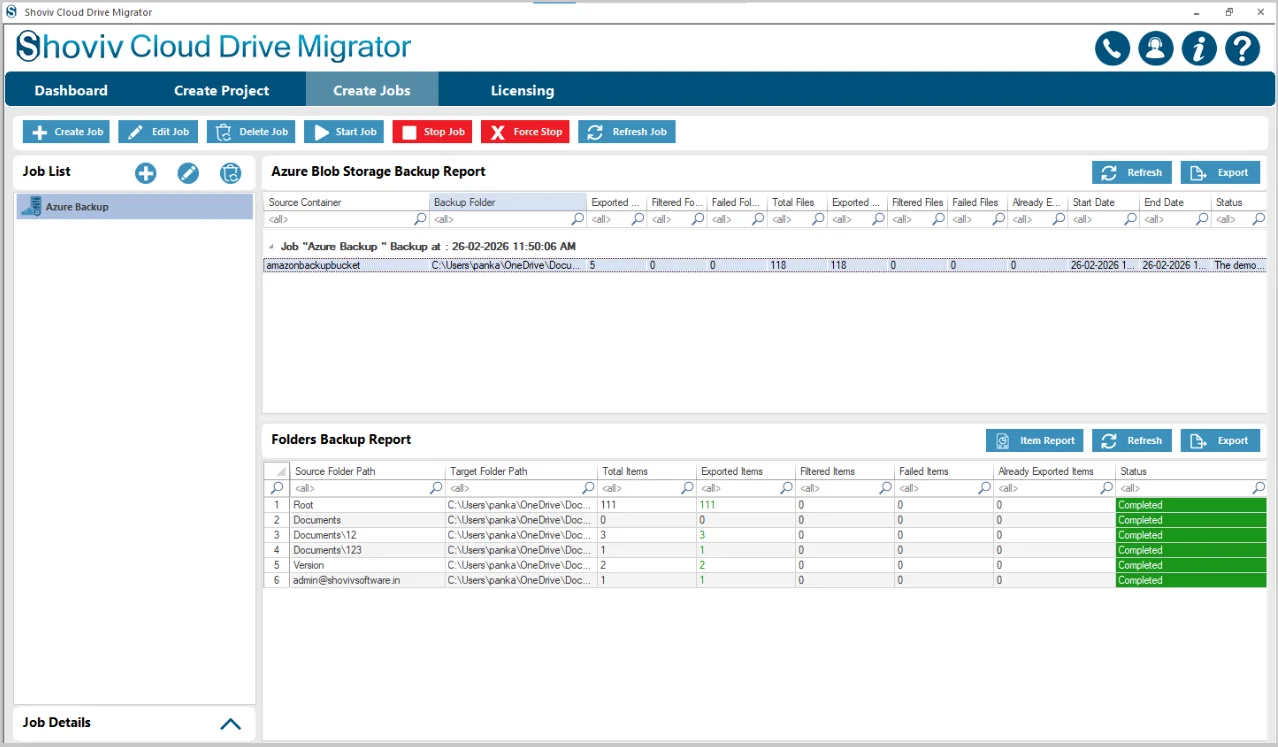
Task: Add new job using Job List plus icon
Action: (x=146, y=173)
